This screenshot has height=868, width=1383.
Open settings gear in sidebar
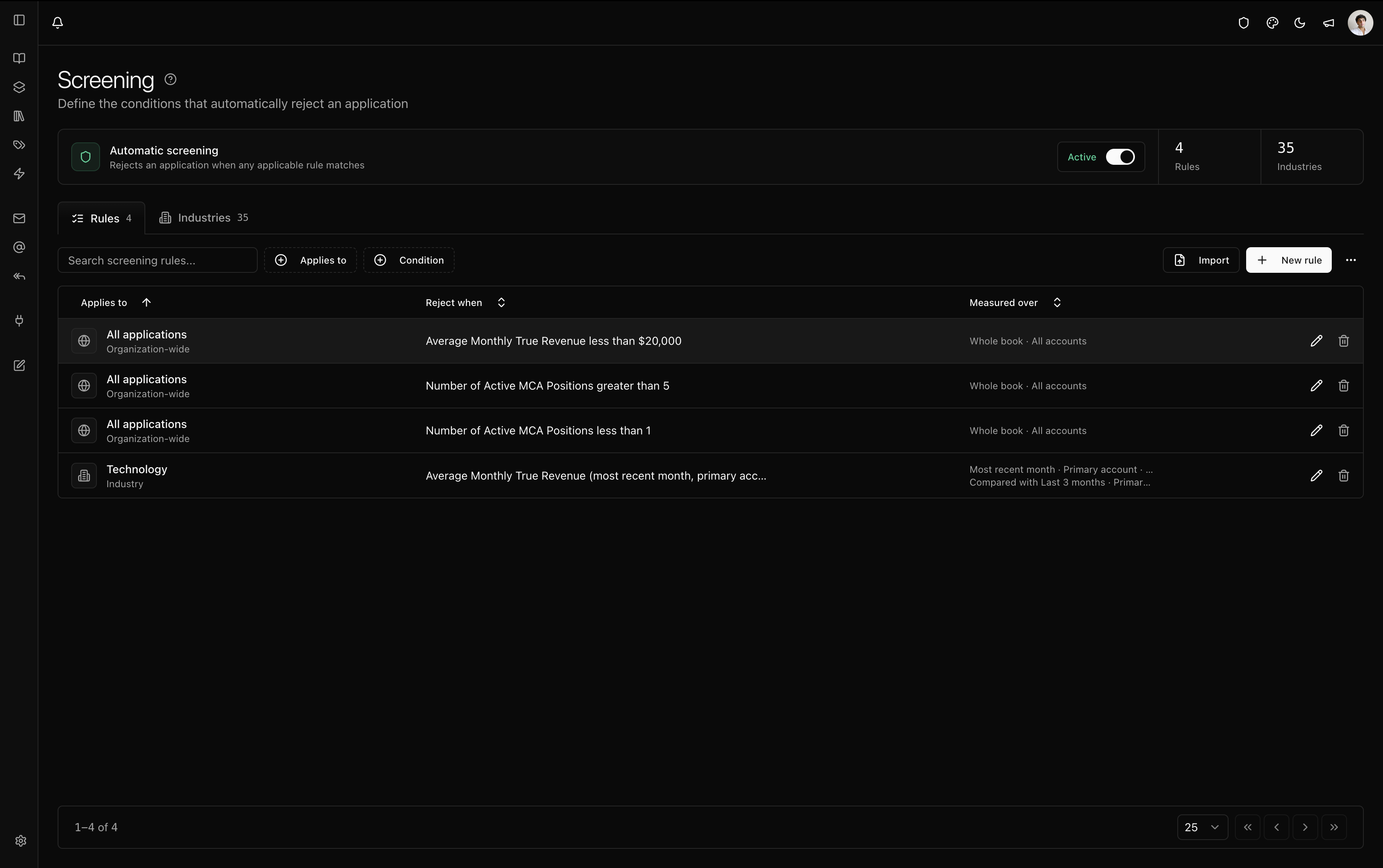point(21,841)
